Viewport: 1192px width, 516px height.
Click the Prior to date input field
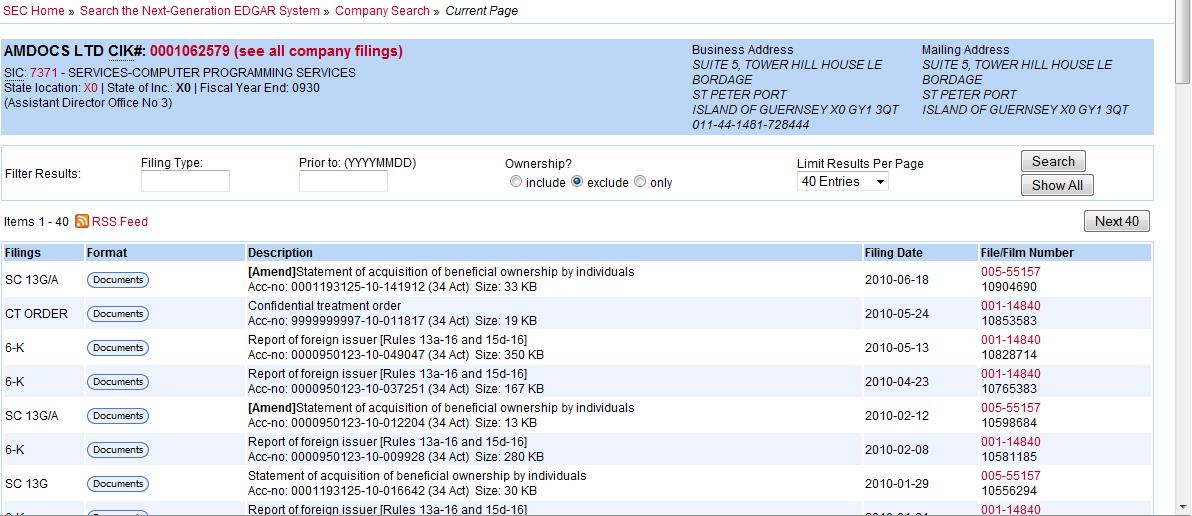pyautogui.click(x=343, y=181)
